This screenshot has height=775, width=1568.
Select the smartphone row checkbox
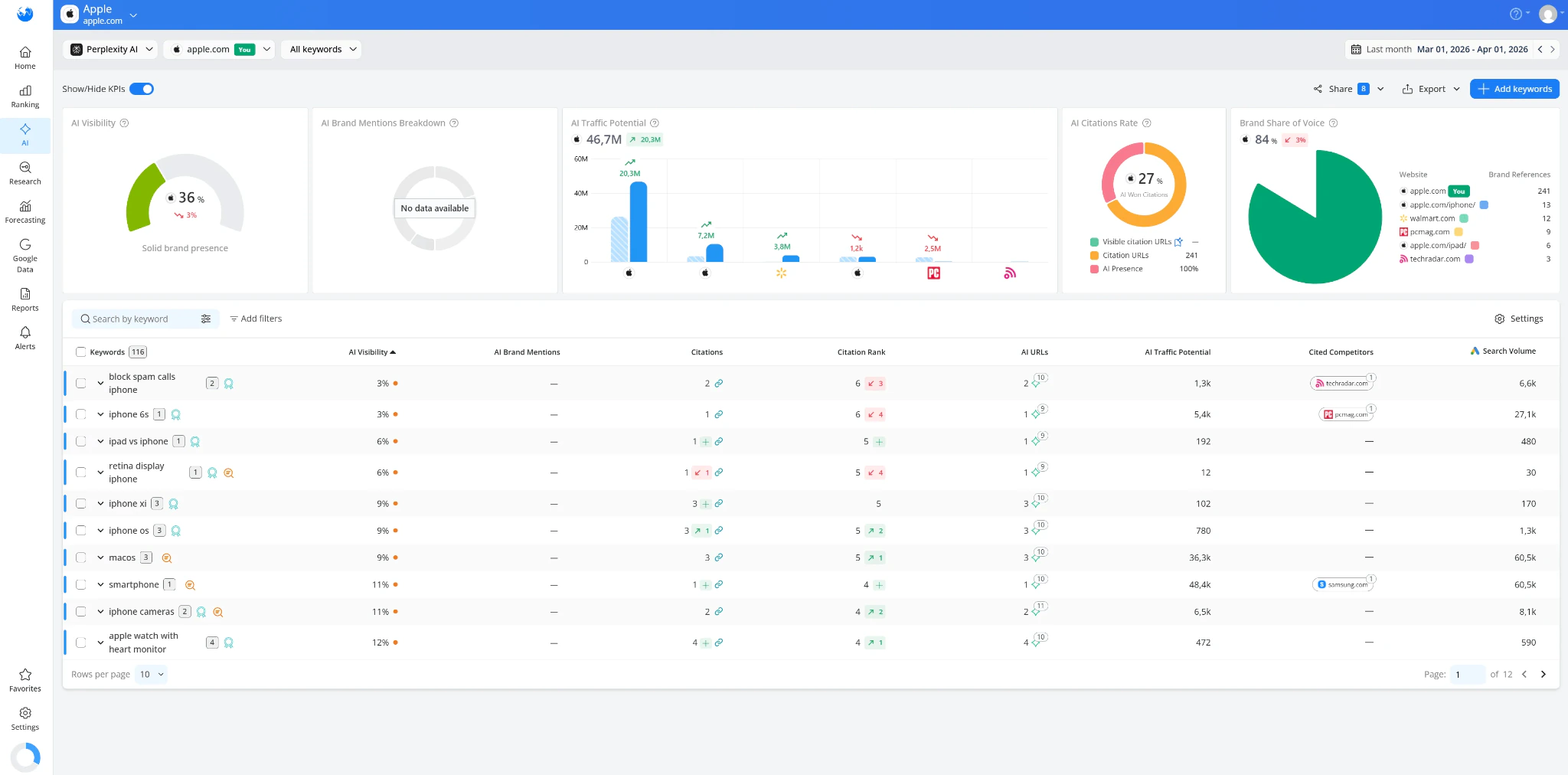tap(81, 584)
